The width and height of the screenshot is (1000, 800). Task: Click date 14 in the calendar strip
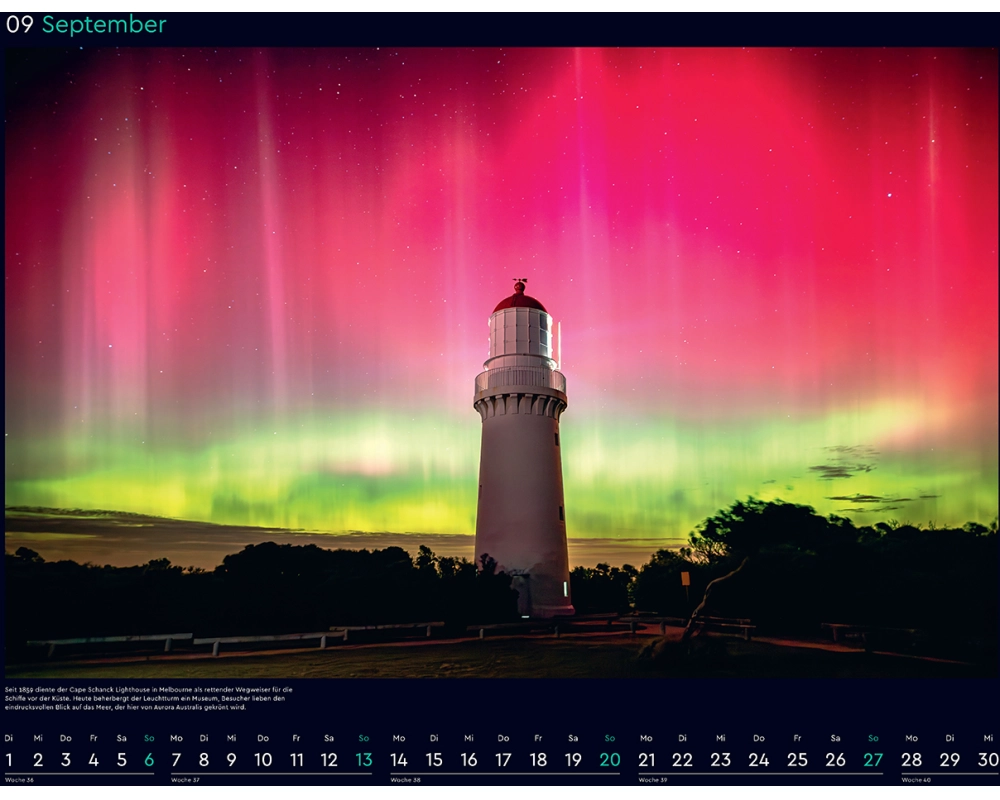399,760
